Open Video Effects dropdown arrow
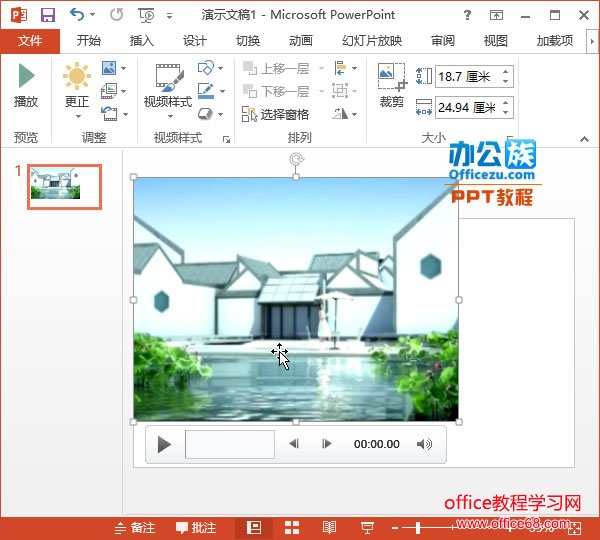This screenshot has width=600, height=540. [221, 114]
